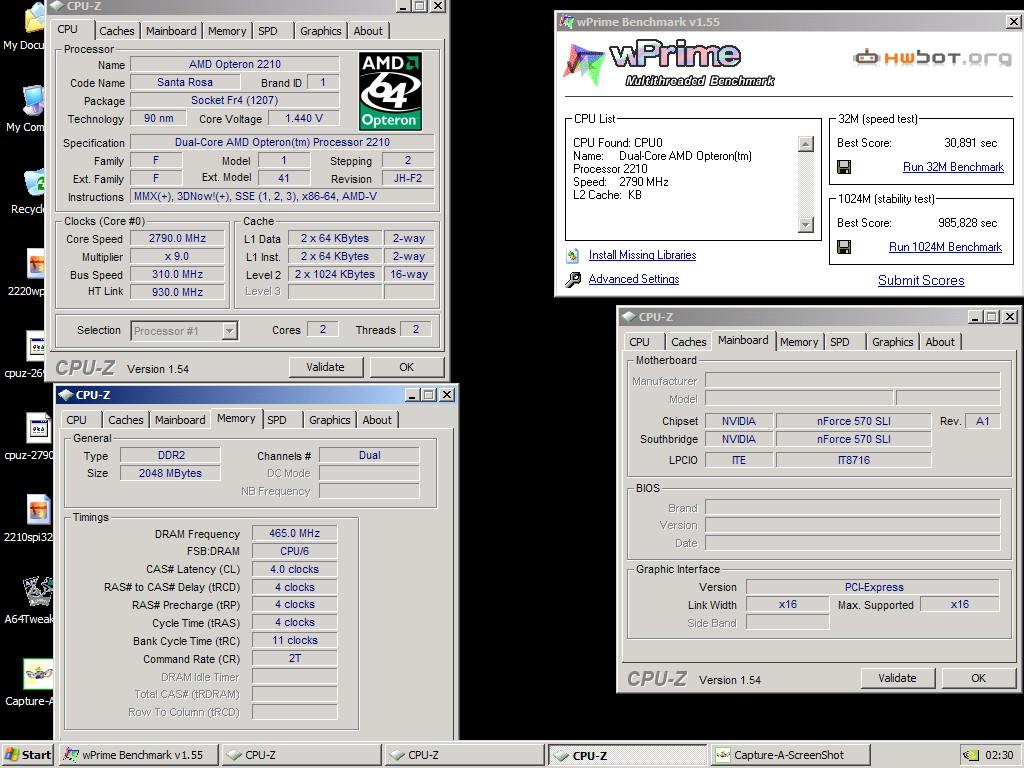Click the Submit Scores link
The image size is (1024, 768).
921,280
